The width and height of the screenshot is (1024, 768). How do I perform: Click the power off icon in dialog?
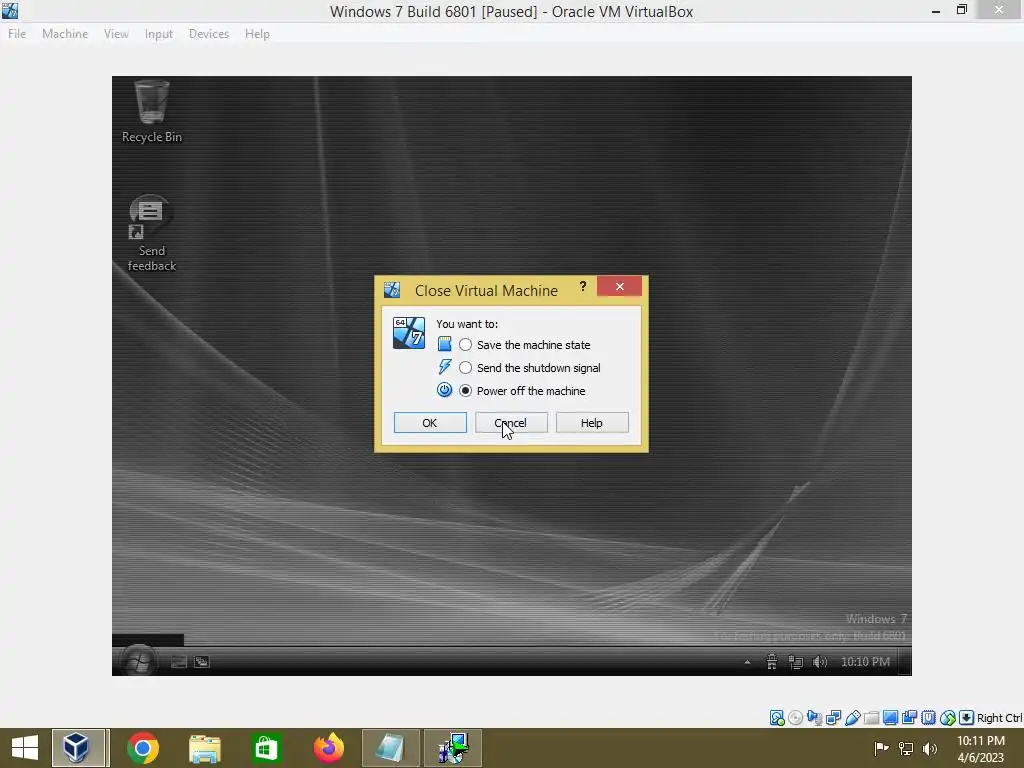(x=444, y=390)
